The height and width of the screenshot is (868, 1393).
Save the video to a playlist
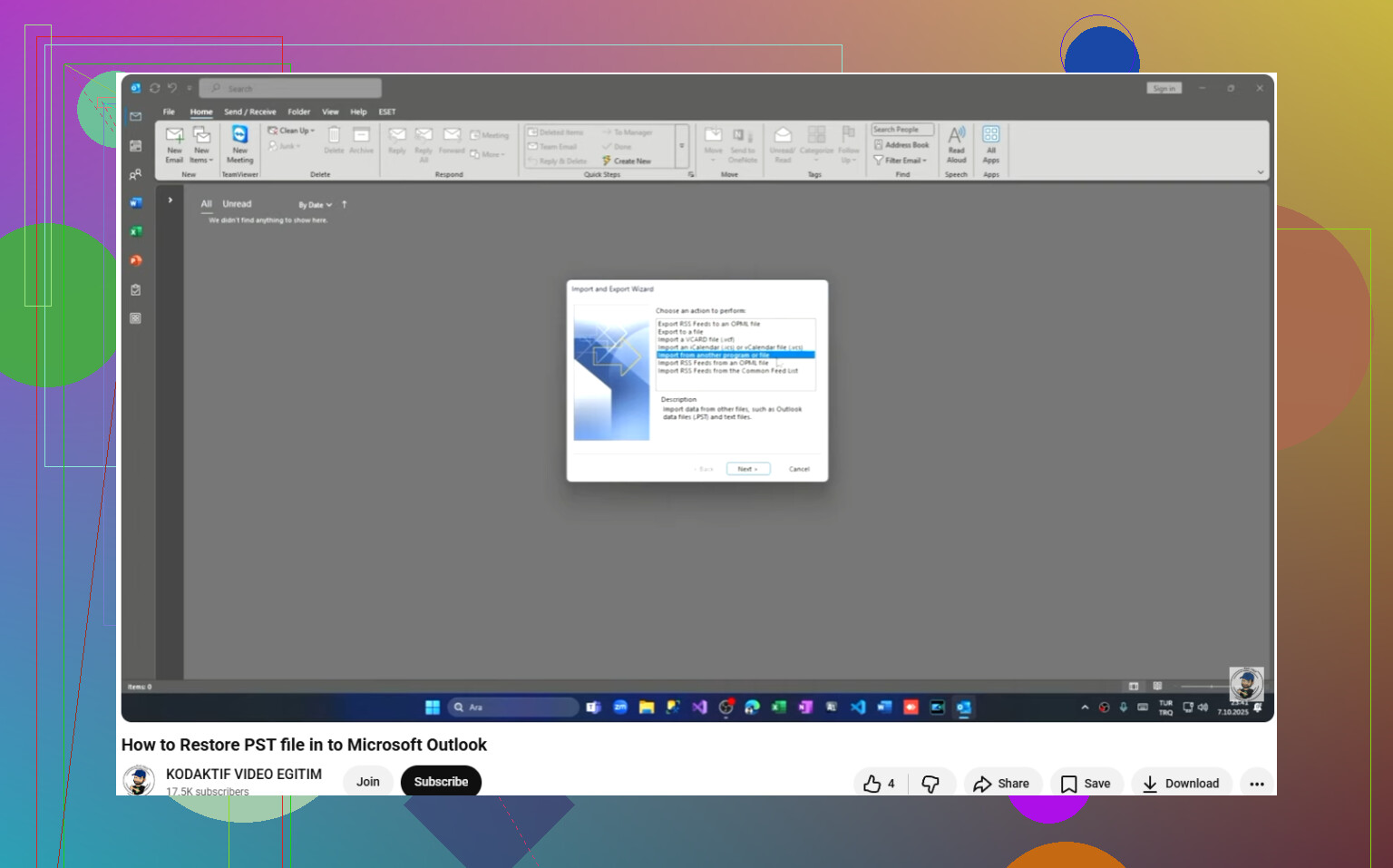click(1086, 784)
